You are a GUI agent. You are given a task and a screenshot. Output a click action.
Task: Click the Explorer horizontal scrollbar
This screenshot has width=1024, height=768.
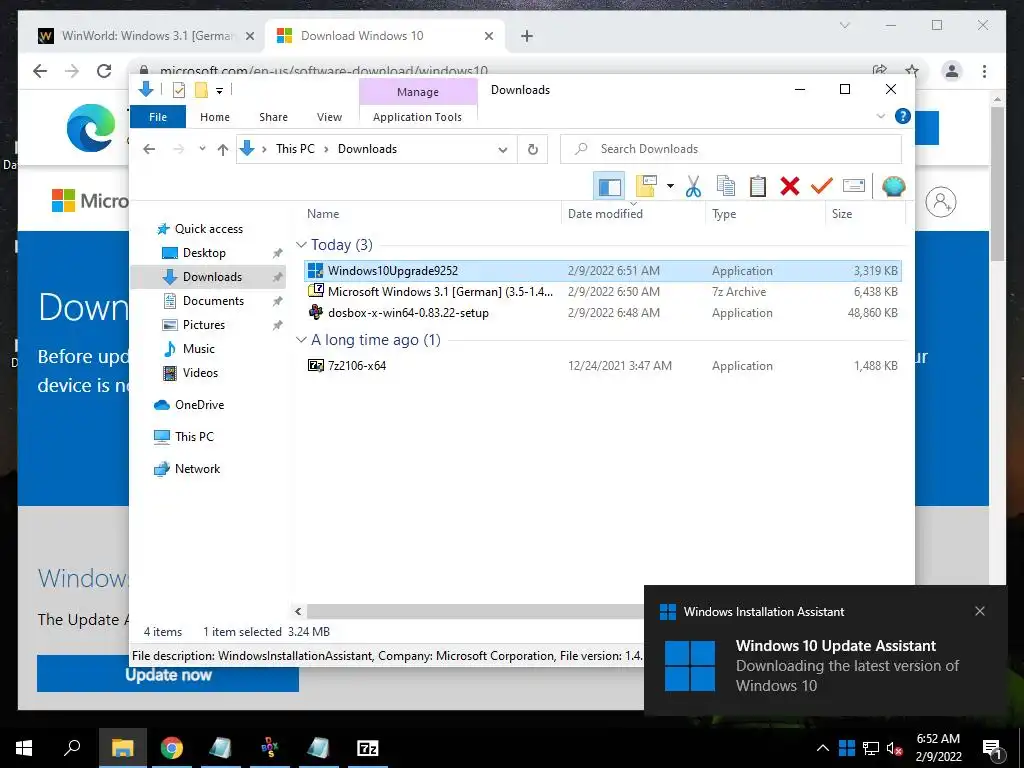[475, 611]
